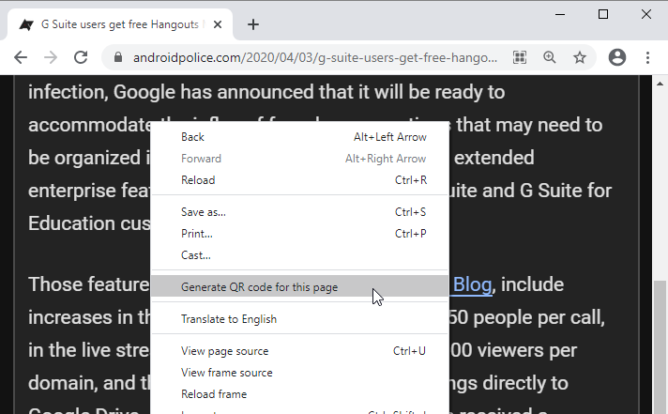The height and width of the screenshot is (414, 668).
Task: Click the QR code icon in address bar
Action: pos(519,57)
